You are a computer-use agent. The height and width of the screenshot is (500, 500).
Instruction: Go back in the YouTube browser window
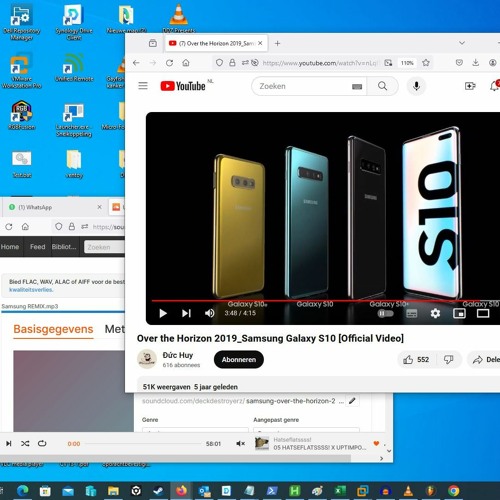click(x=136, y=63)
